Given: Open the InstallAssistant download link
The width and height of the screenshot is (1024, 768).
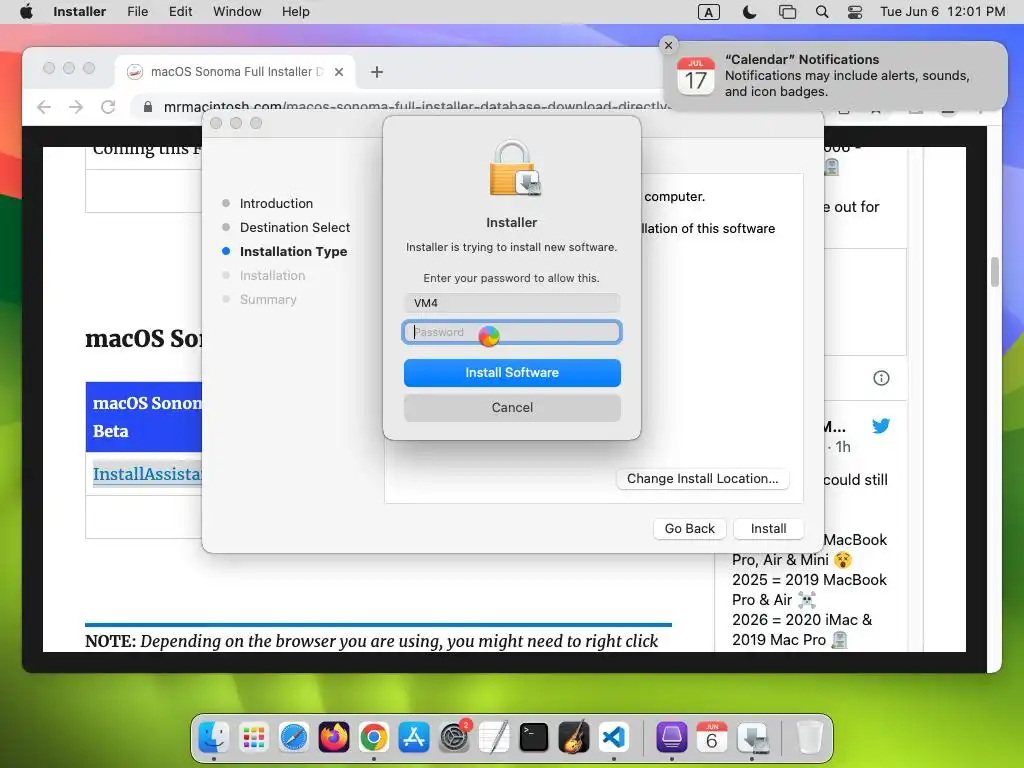Looking at the screenshot, I should coord(147,474).
